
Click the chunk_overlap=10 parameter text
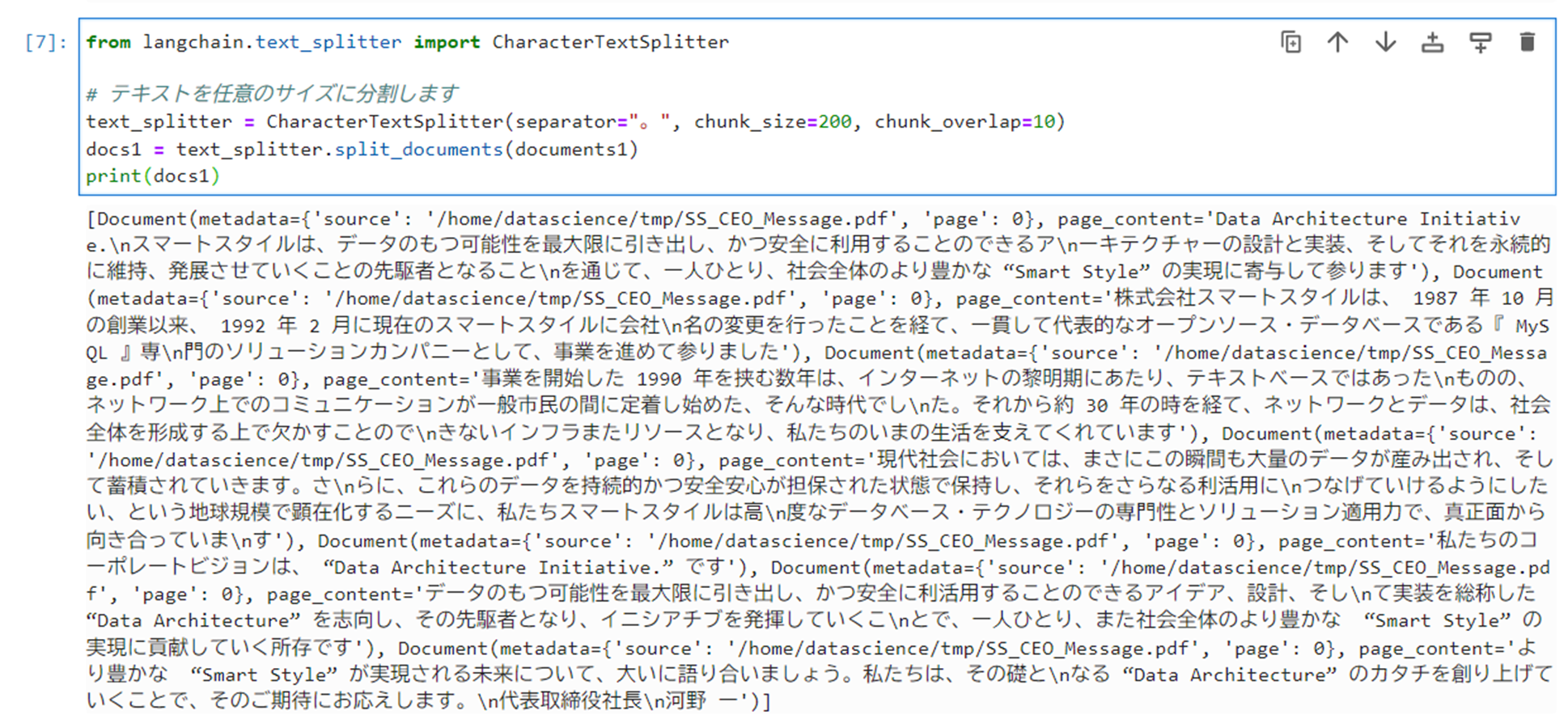(964, 122)
